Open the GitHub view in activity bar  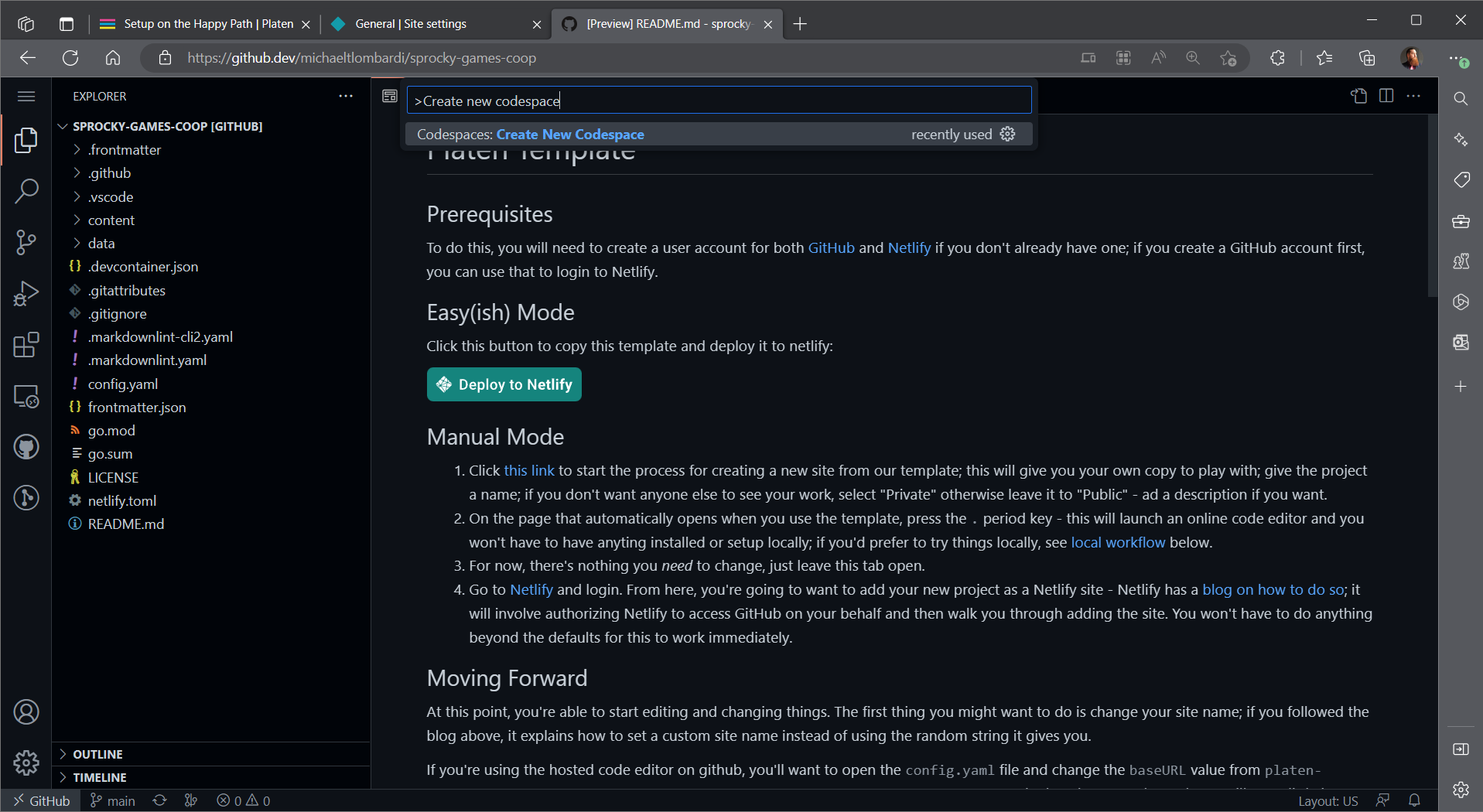[x=26, y=447]
